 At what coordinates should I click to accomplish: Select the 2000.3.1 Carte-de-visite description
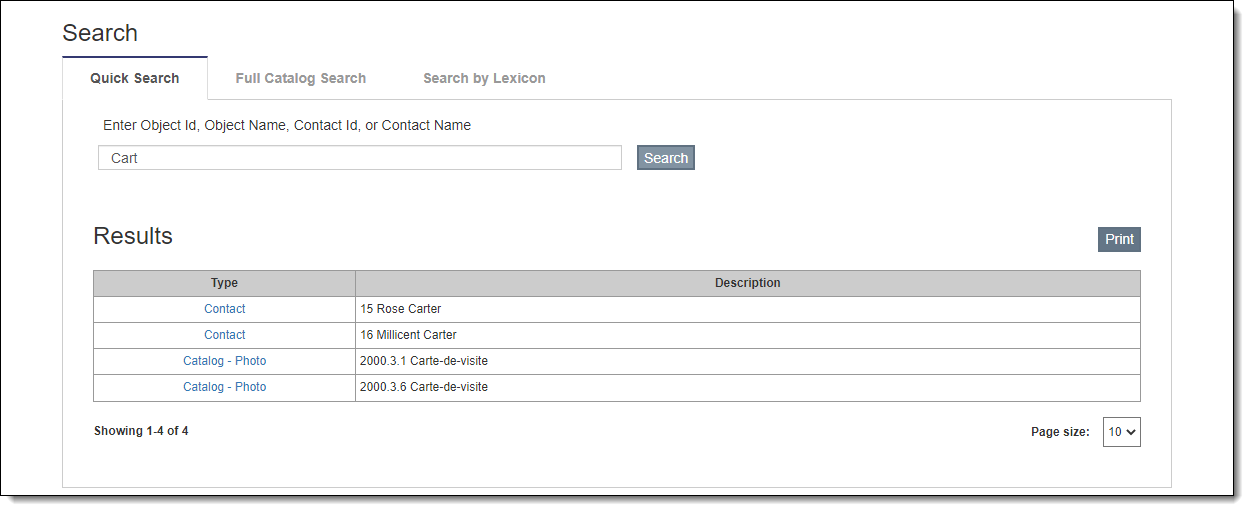[x=424, y=361]
